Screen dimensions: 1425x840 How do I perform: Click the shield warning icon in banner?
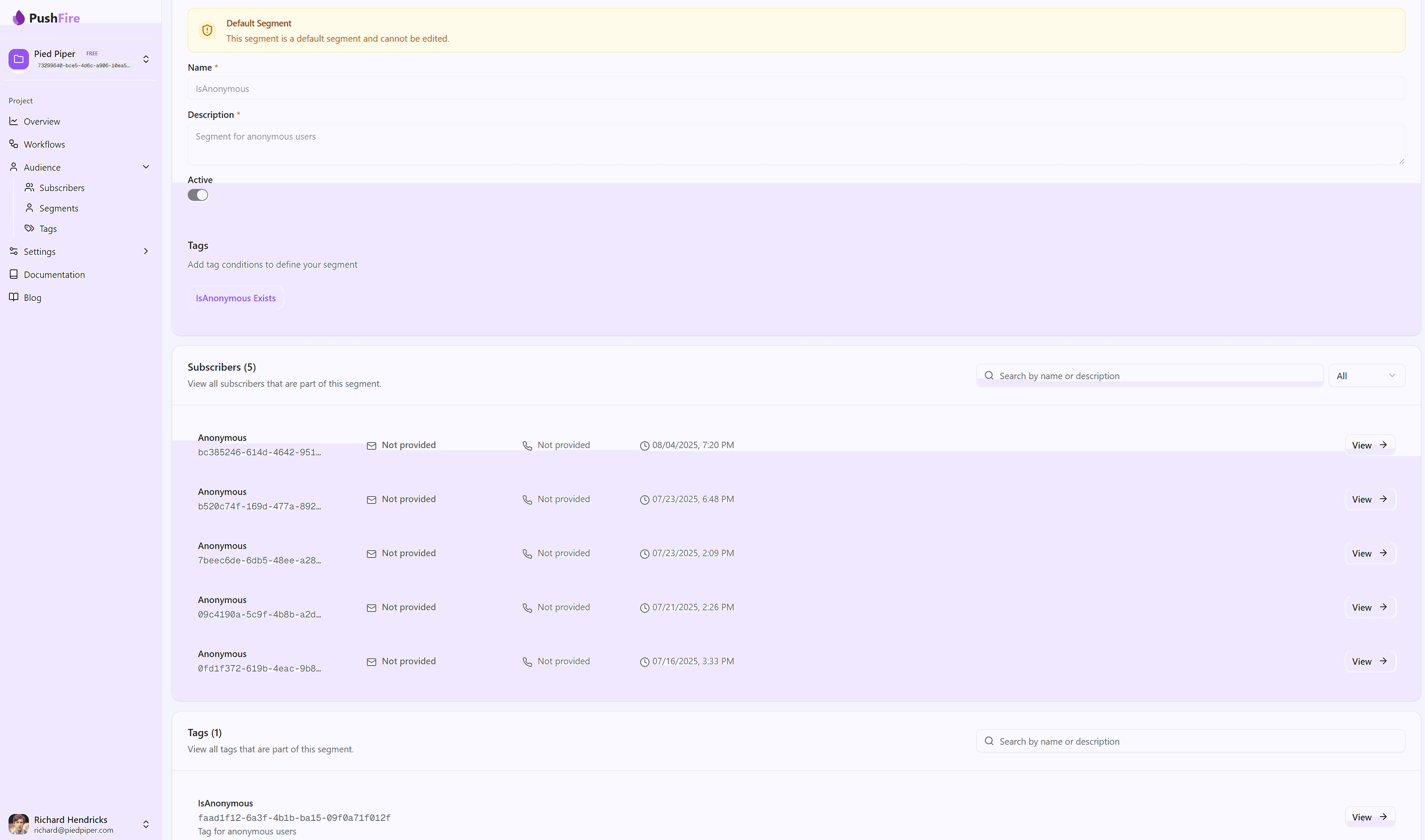click(x=207, y=31)
